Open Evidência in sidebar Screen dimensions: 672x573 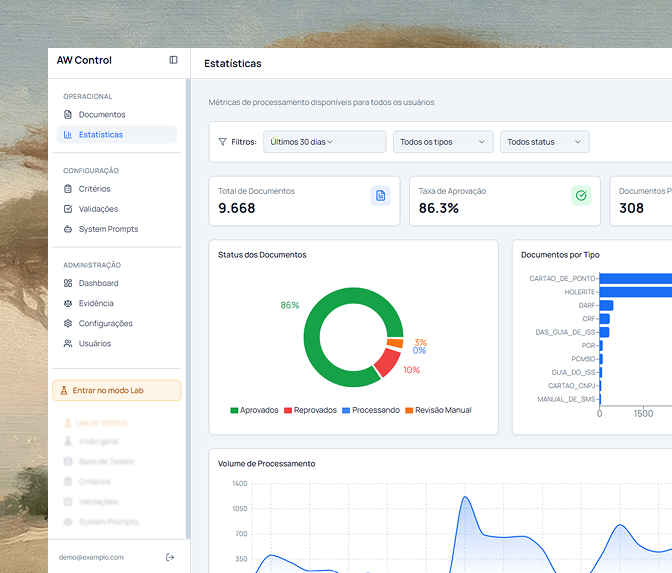point(117,303)
